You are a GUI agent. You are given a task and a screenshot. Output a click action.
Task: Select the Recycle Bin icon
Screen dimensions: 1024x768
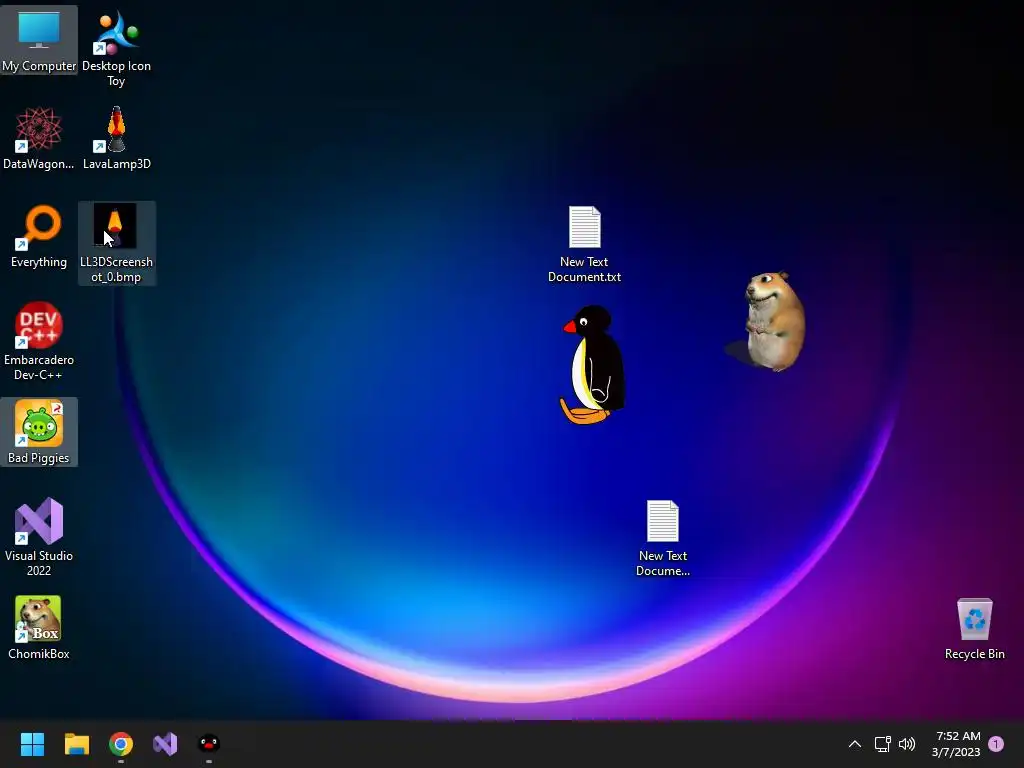tap(974, 628)
